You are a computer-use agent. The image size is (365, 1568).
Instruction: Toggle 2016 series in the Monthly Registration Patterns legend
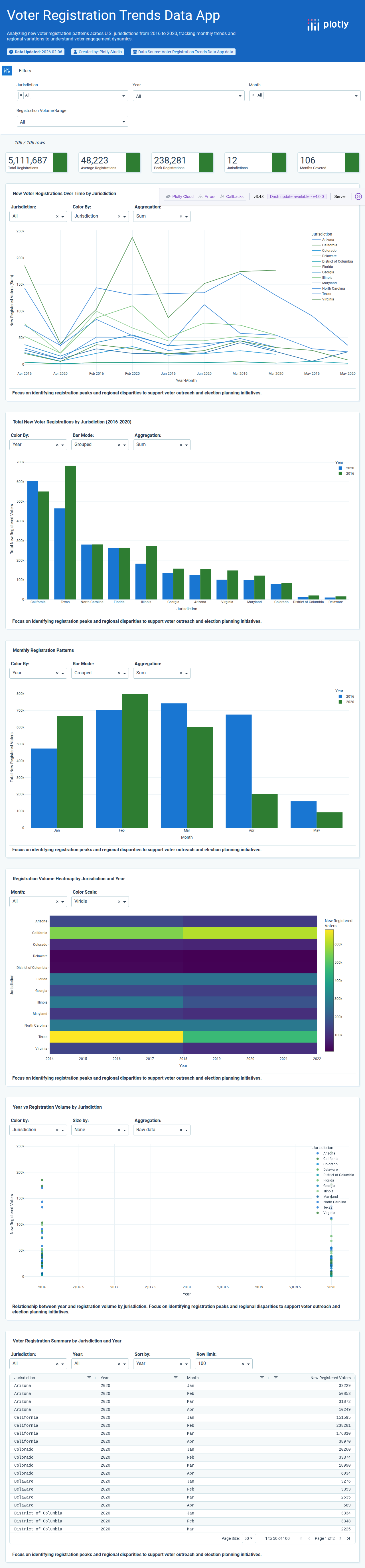[x=346, y=696]
